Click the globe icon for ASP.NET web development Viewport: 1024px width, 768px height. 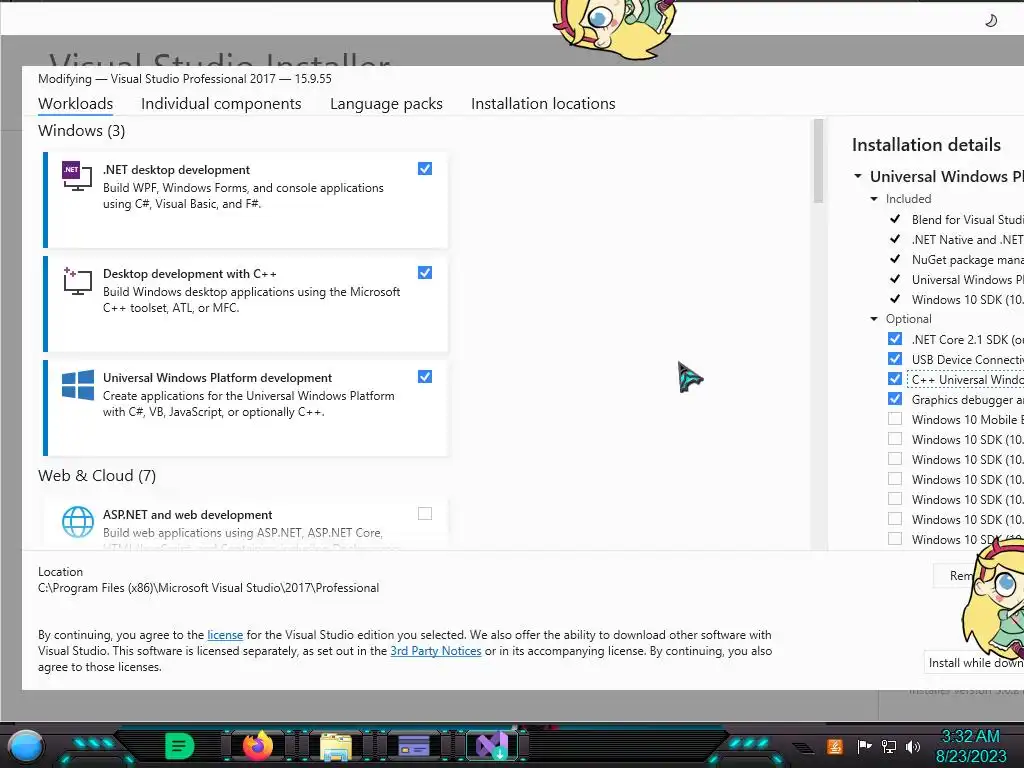click(x=78, y=522)
